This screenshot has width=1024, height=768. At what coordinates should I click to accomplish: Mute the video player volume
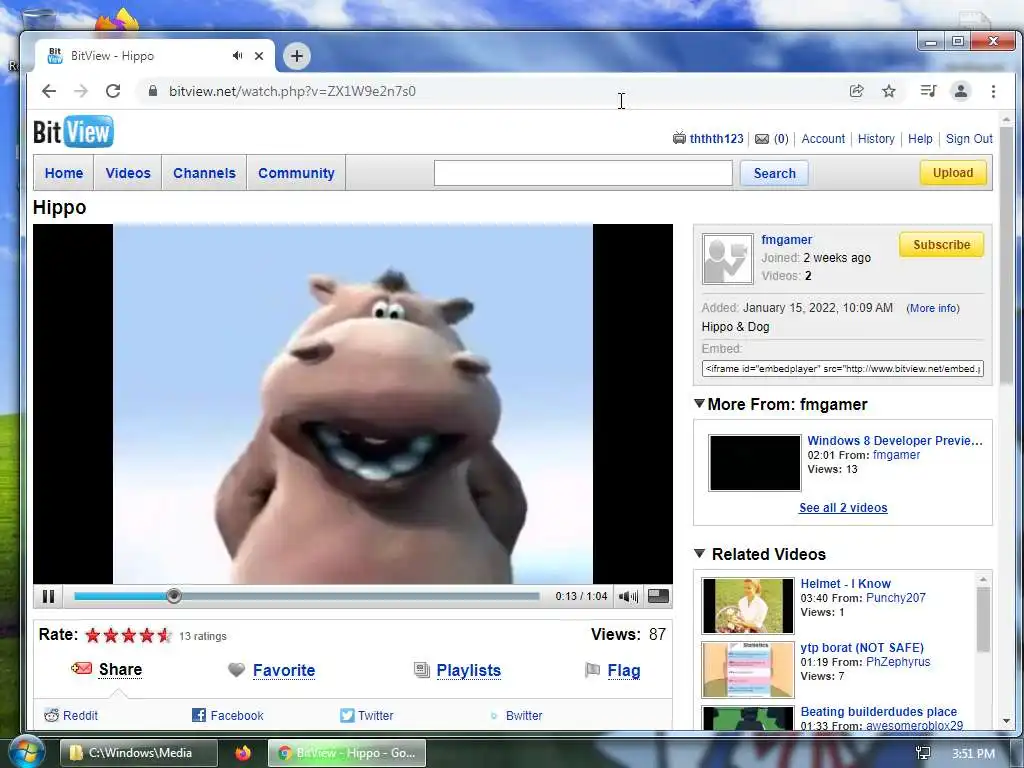[x=628, y=596]
